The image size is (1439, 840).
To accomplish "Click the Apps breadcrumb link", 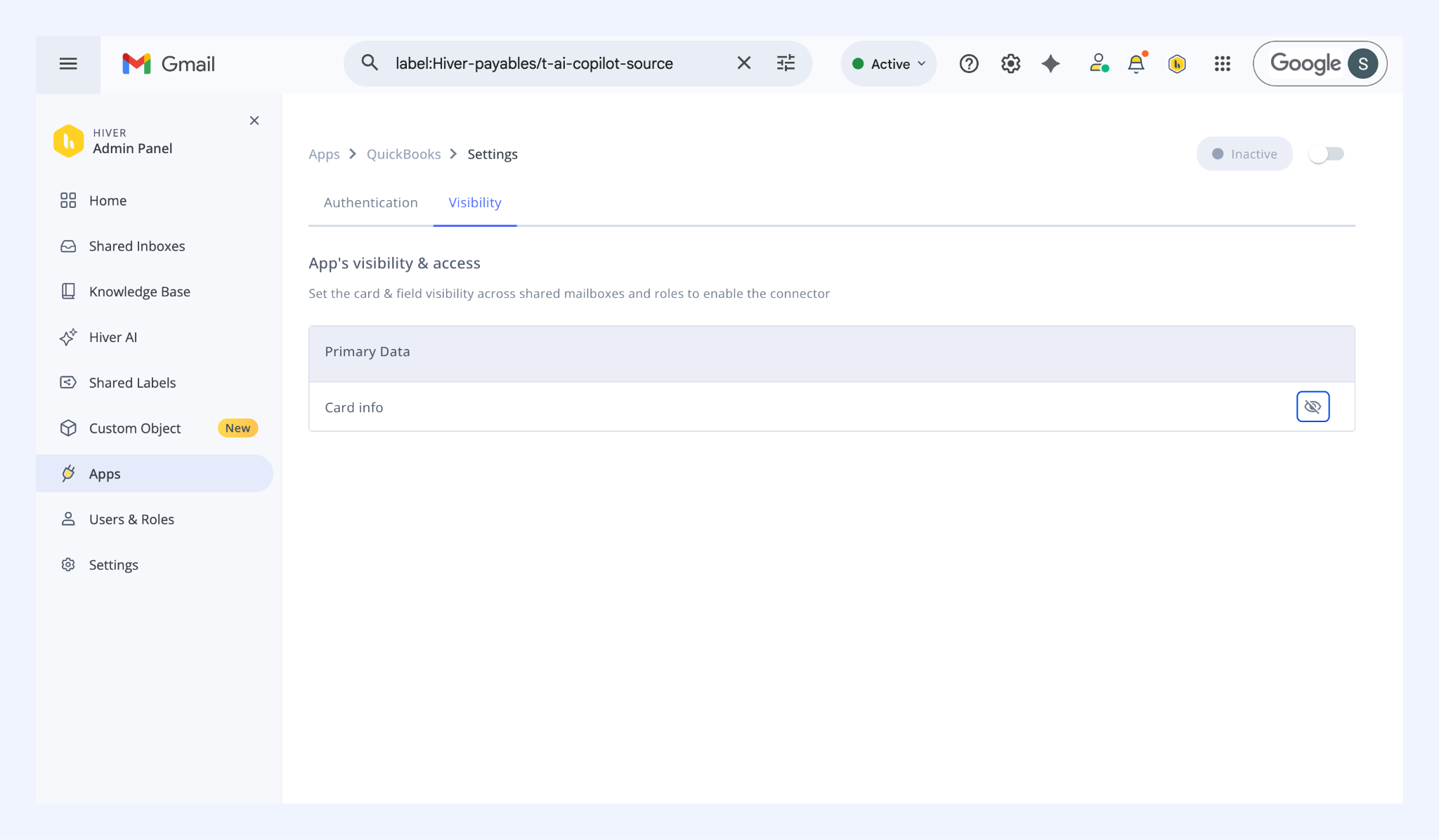I will (x=324, y=154).
